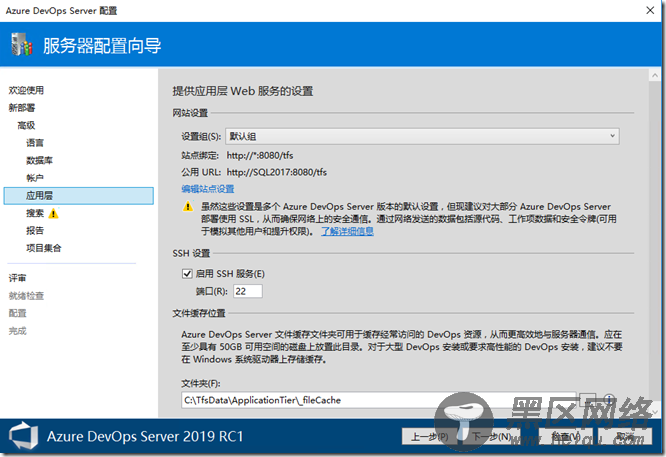Image resolution: width=666 pixels, height=457 pixels.
Task: Click the 检查(V) button
Action: [x=566, y=436]
